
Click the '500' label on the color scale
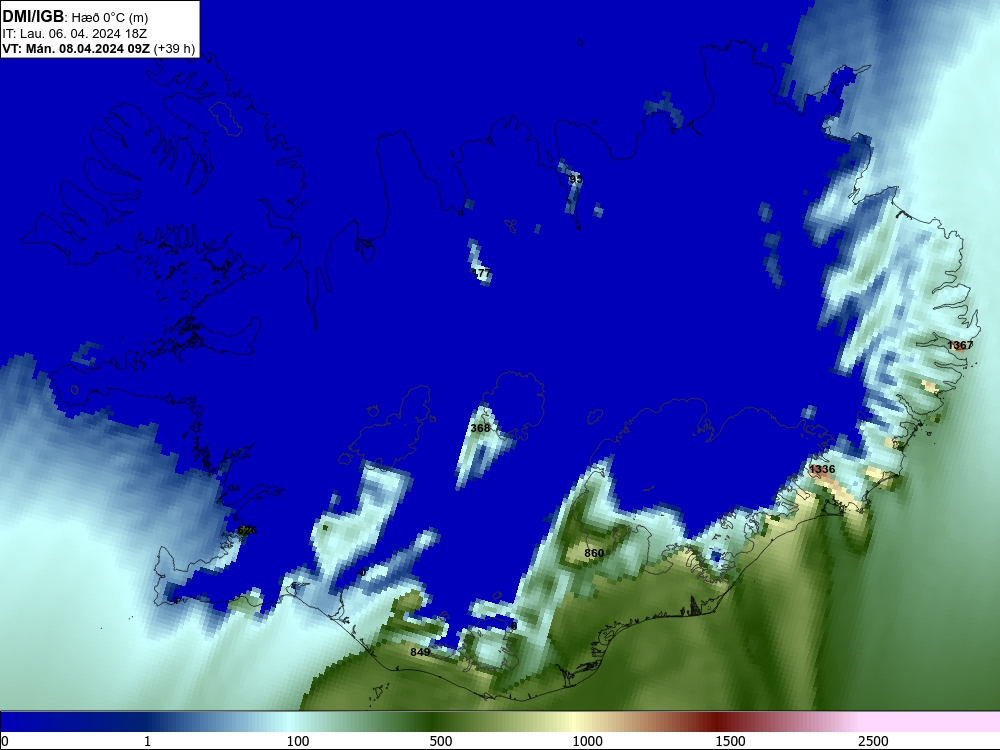[441, 741]
